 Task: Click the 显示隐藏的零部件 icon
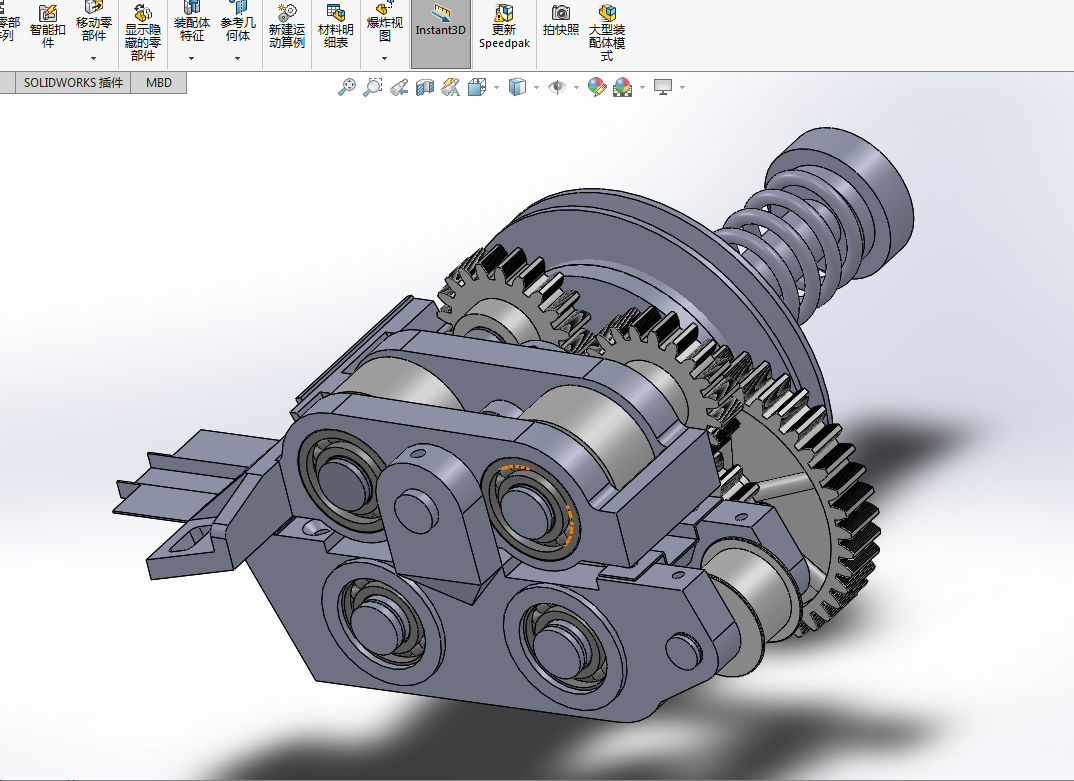click(142, 14)
